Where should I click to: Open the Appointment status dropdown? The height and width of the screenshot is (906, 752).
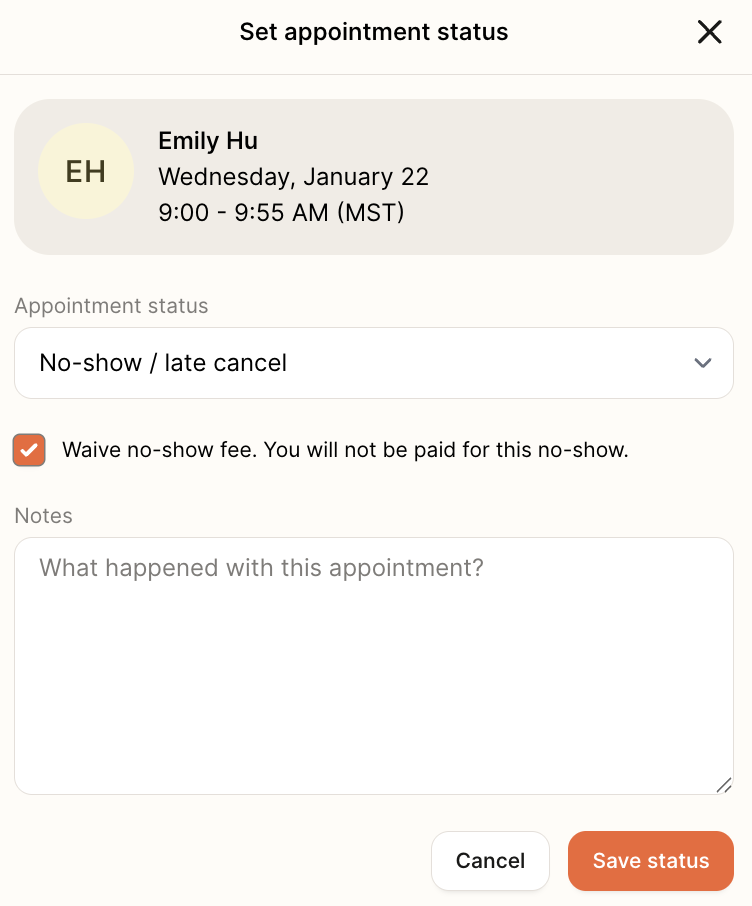pos(374,363)
